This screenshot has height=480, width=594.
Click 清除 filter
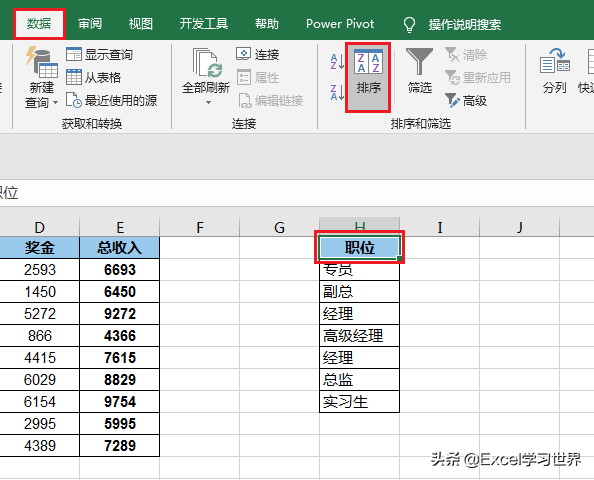[466, 55]
